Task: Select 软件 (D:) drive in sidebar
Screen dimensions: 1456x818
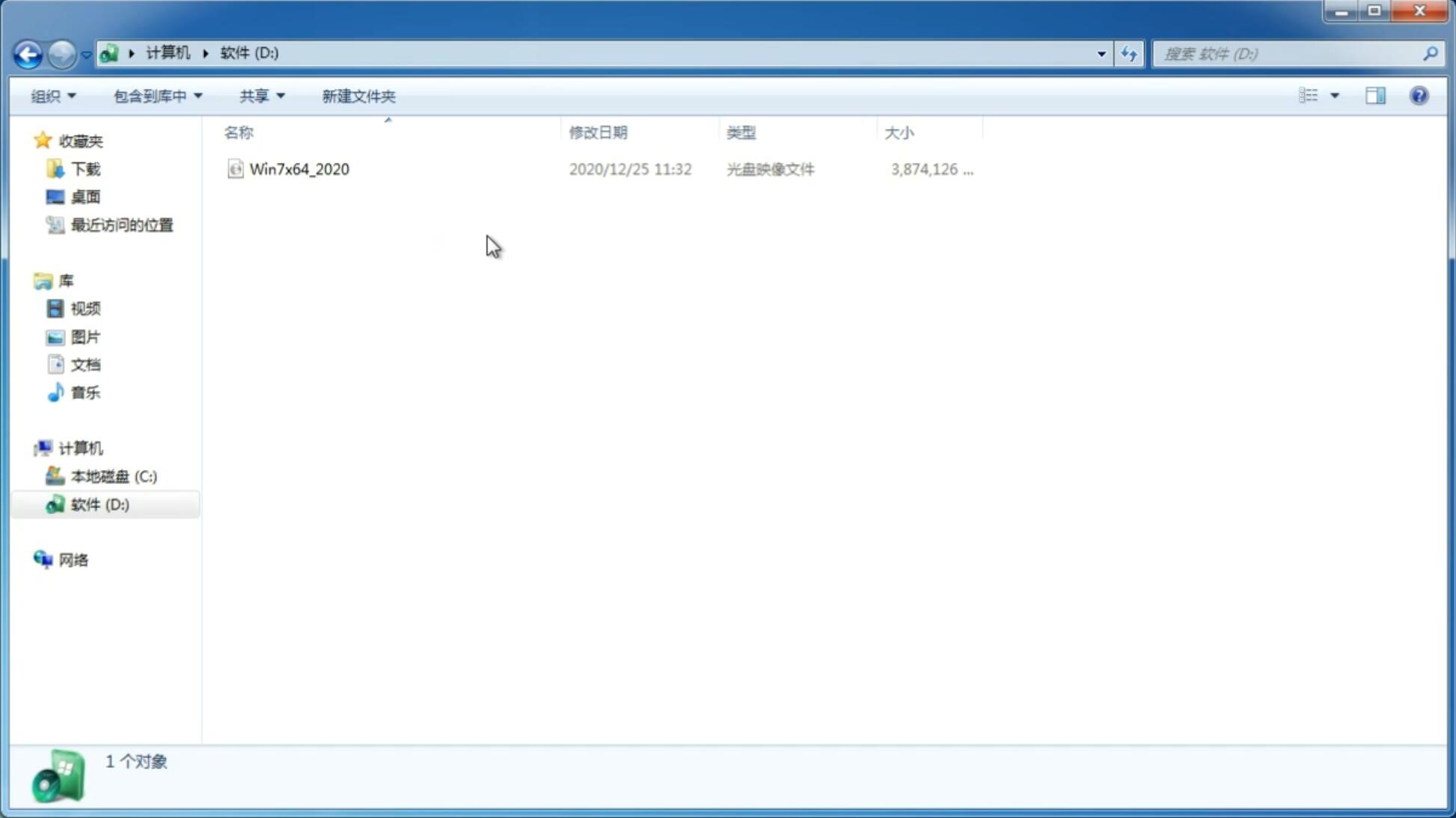Action: point(99,504)
